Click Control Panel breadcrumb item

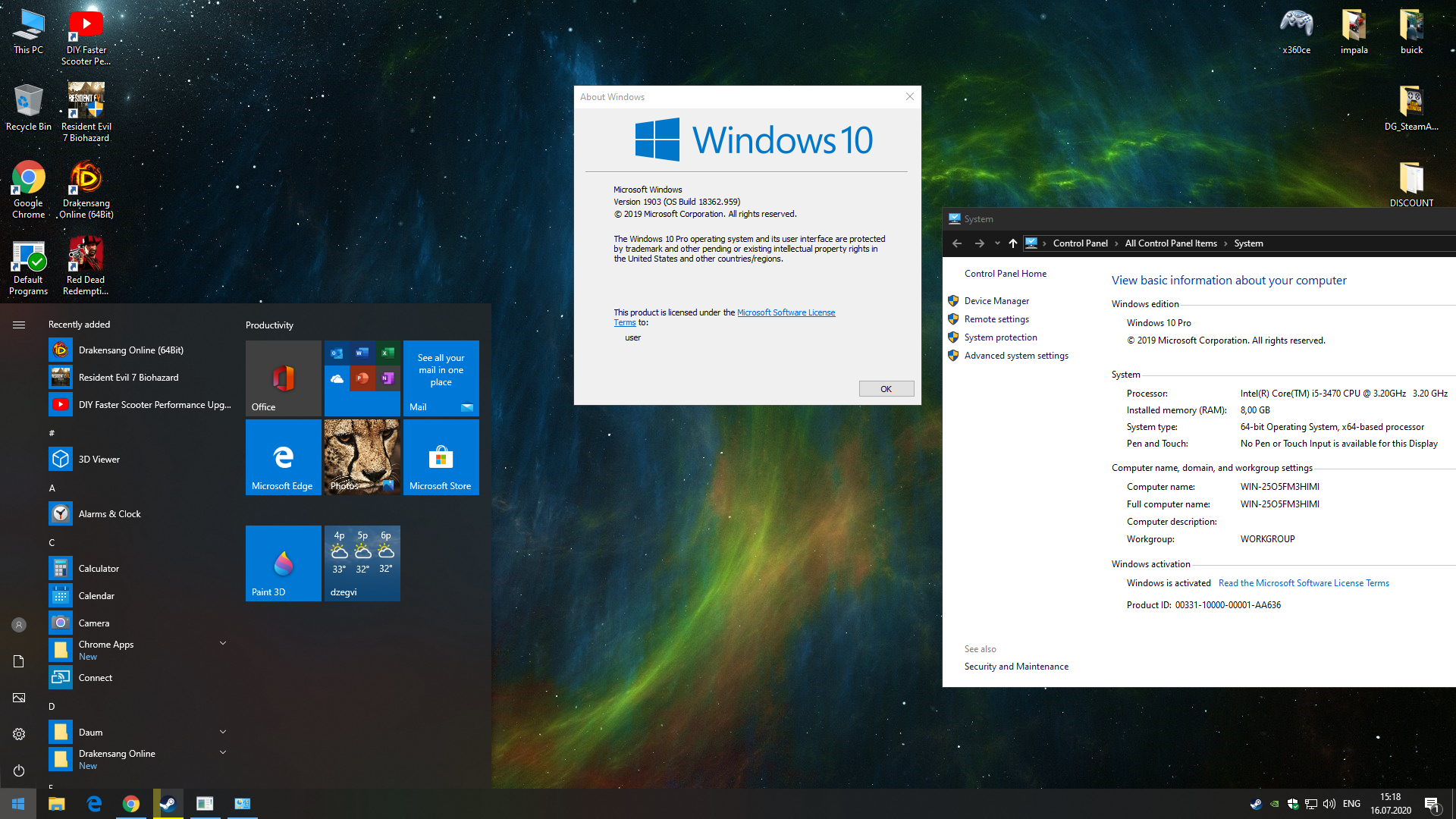click(1080, 243)
